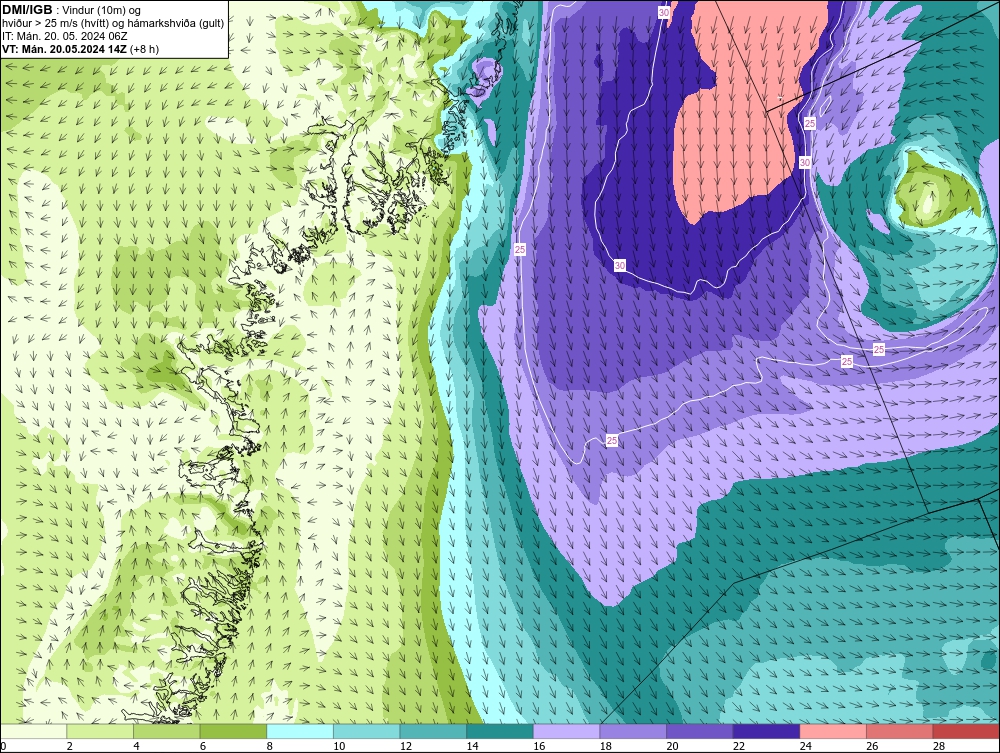
Task: Click the 25 contour label on the teal band near Greenland
Action: point(520,249)
